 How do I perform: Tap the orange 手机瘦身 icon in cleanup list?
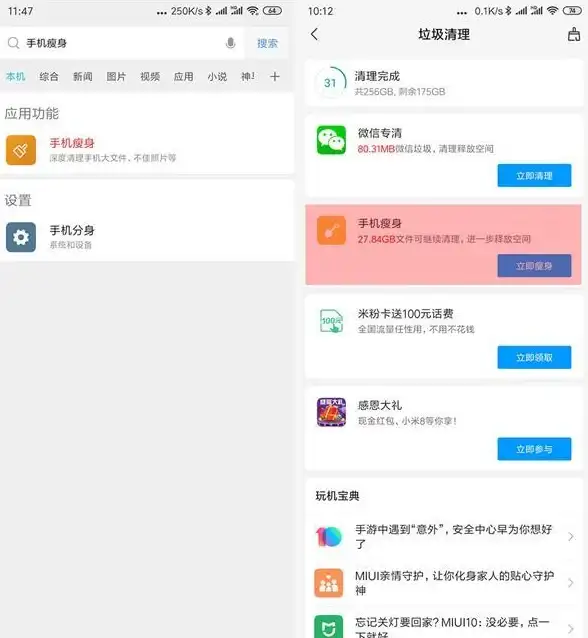point(331,230)
